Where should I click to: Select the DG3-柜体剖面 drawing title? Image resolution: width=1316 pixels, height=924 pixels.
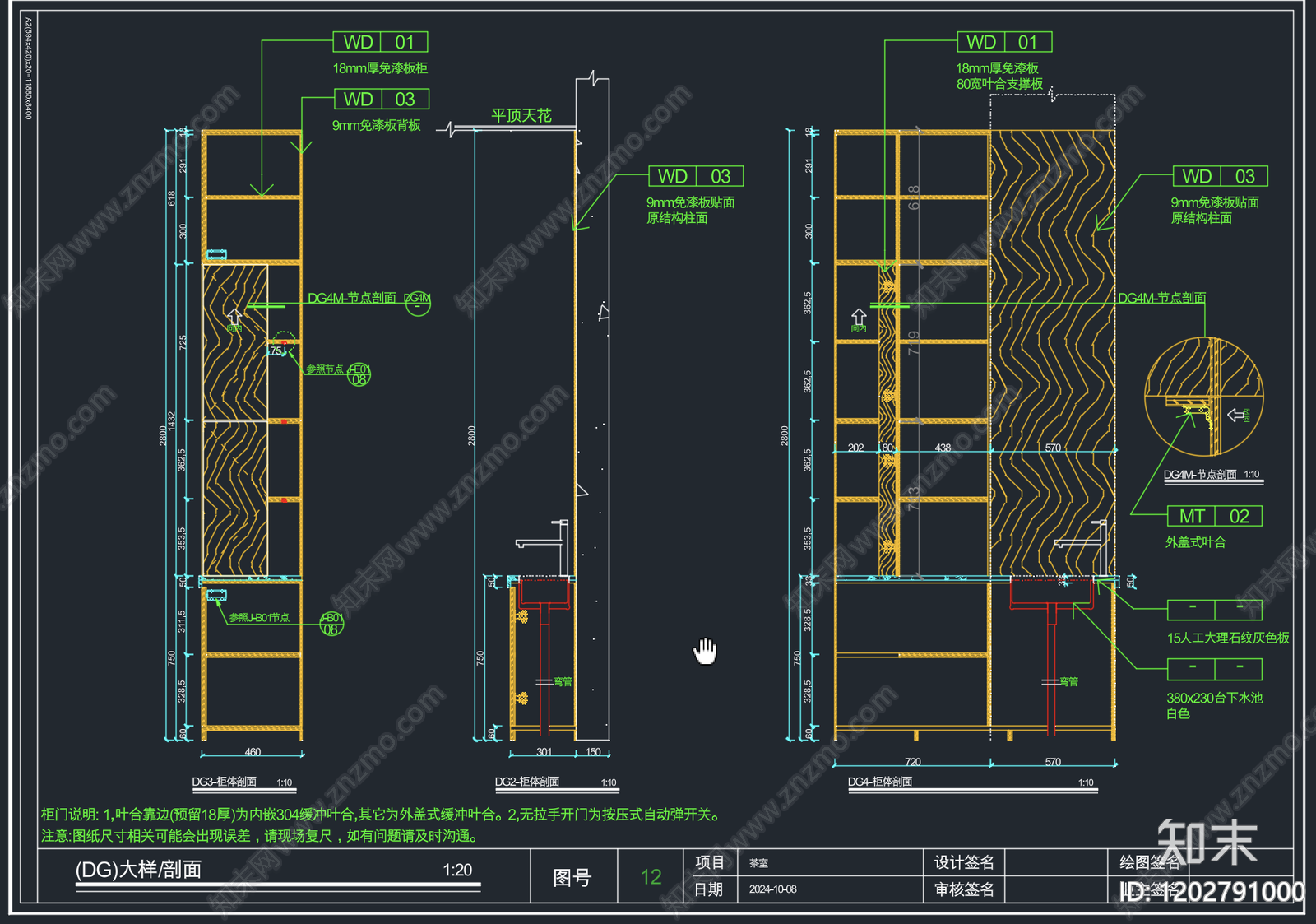tap(225, 782)
